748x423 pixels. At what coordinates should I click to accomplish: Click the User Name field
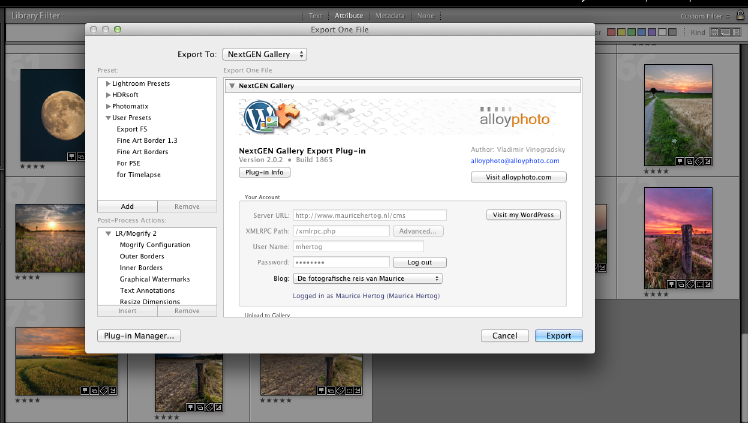coord(358,247)
